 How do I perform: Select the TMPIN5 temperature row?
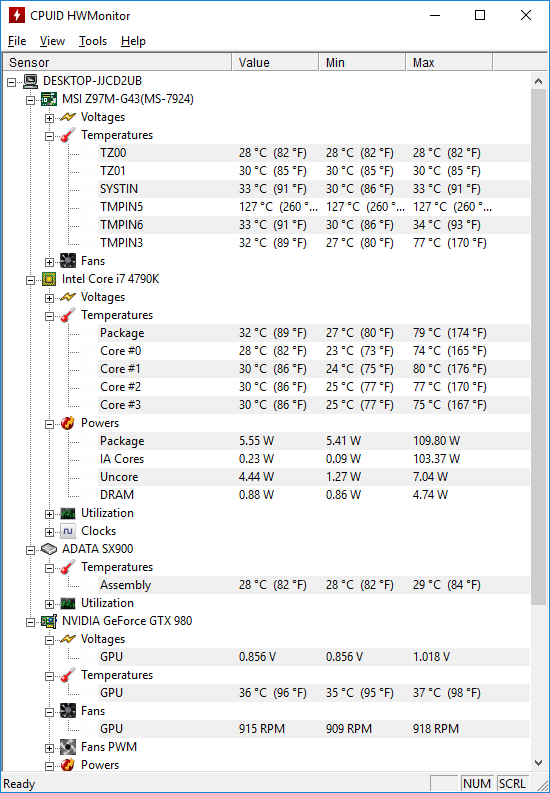(313, 207)
